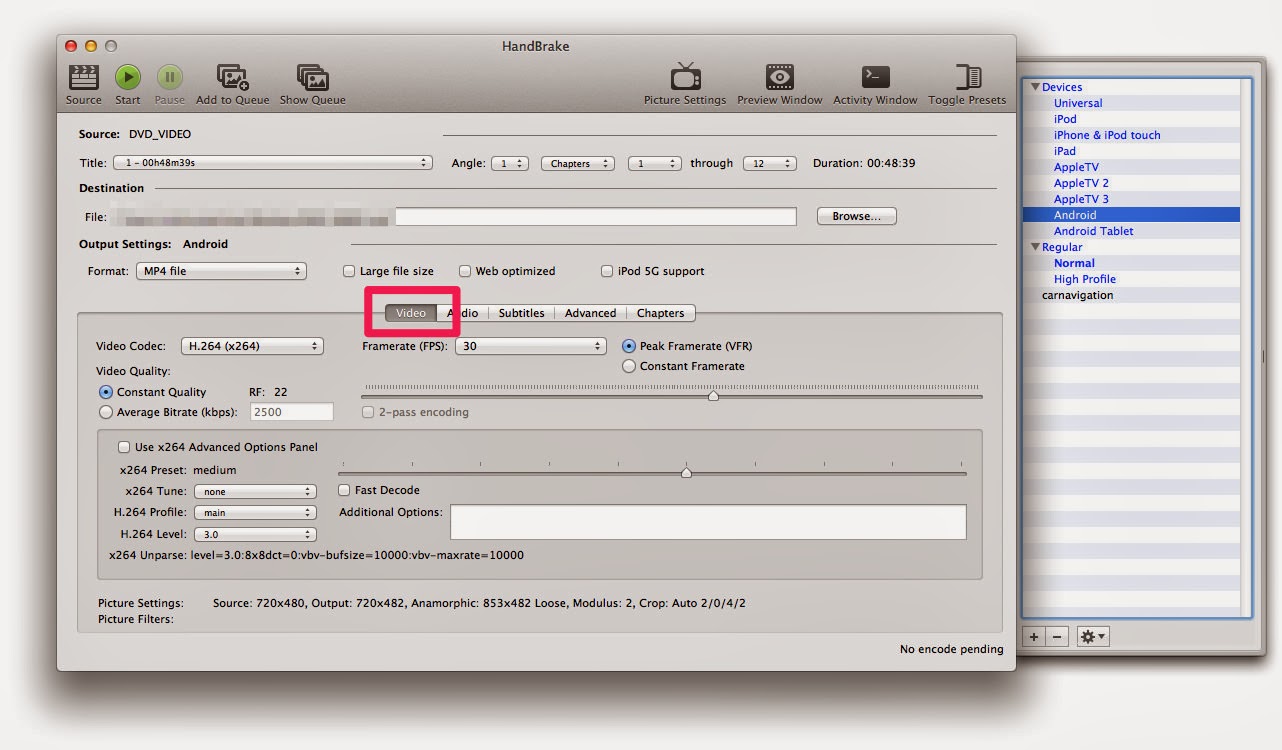Switch to the Audio tab
Viewport: 1282px width, 750px height.
click(462, 313)
